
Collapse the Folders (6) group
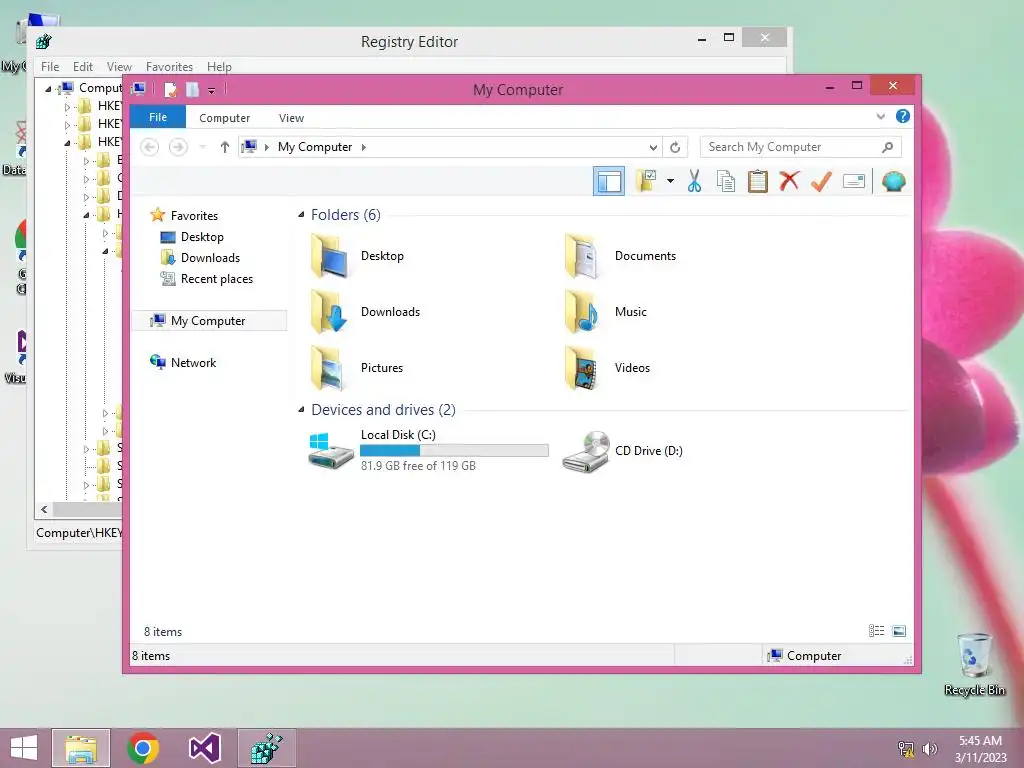pos(301,215)
